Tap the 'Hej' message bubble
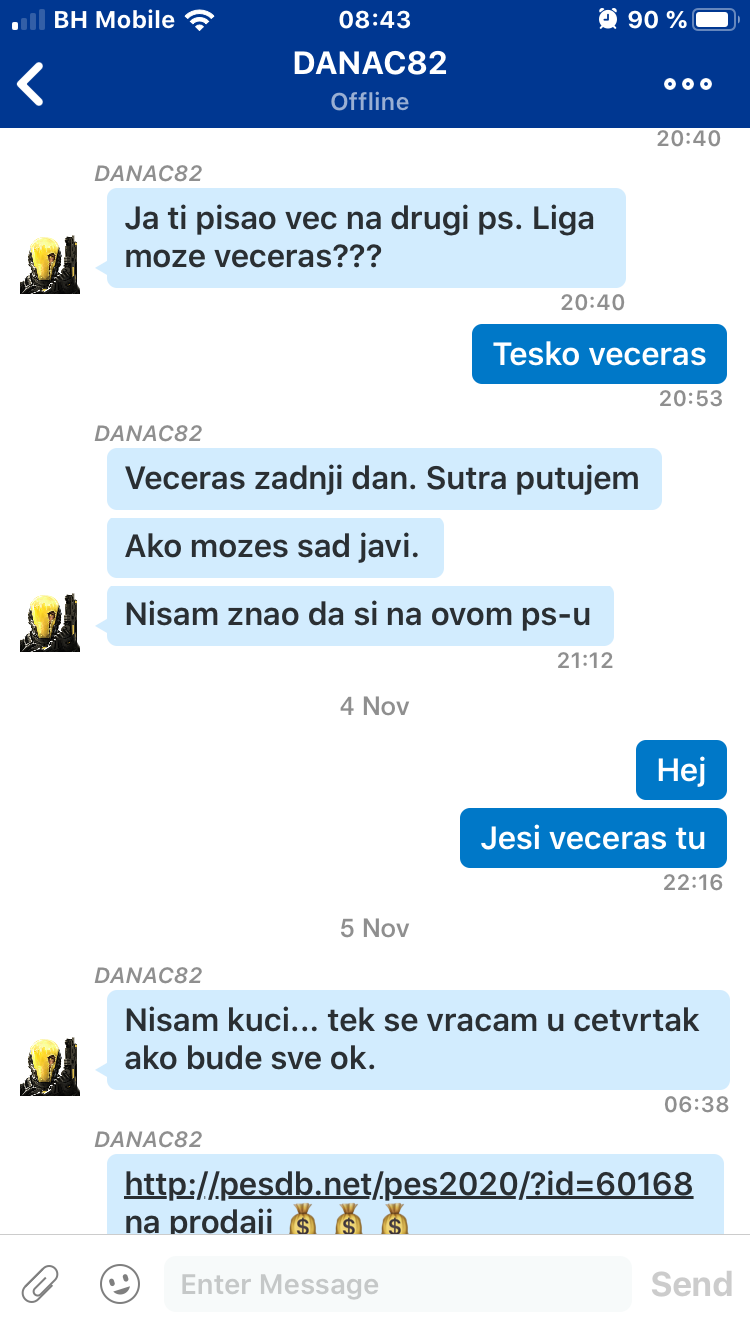Screen dimensions: 750x1334 click(x=681, y=770)
